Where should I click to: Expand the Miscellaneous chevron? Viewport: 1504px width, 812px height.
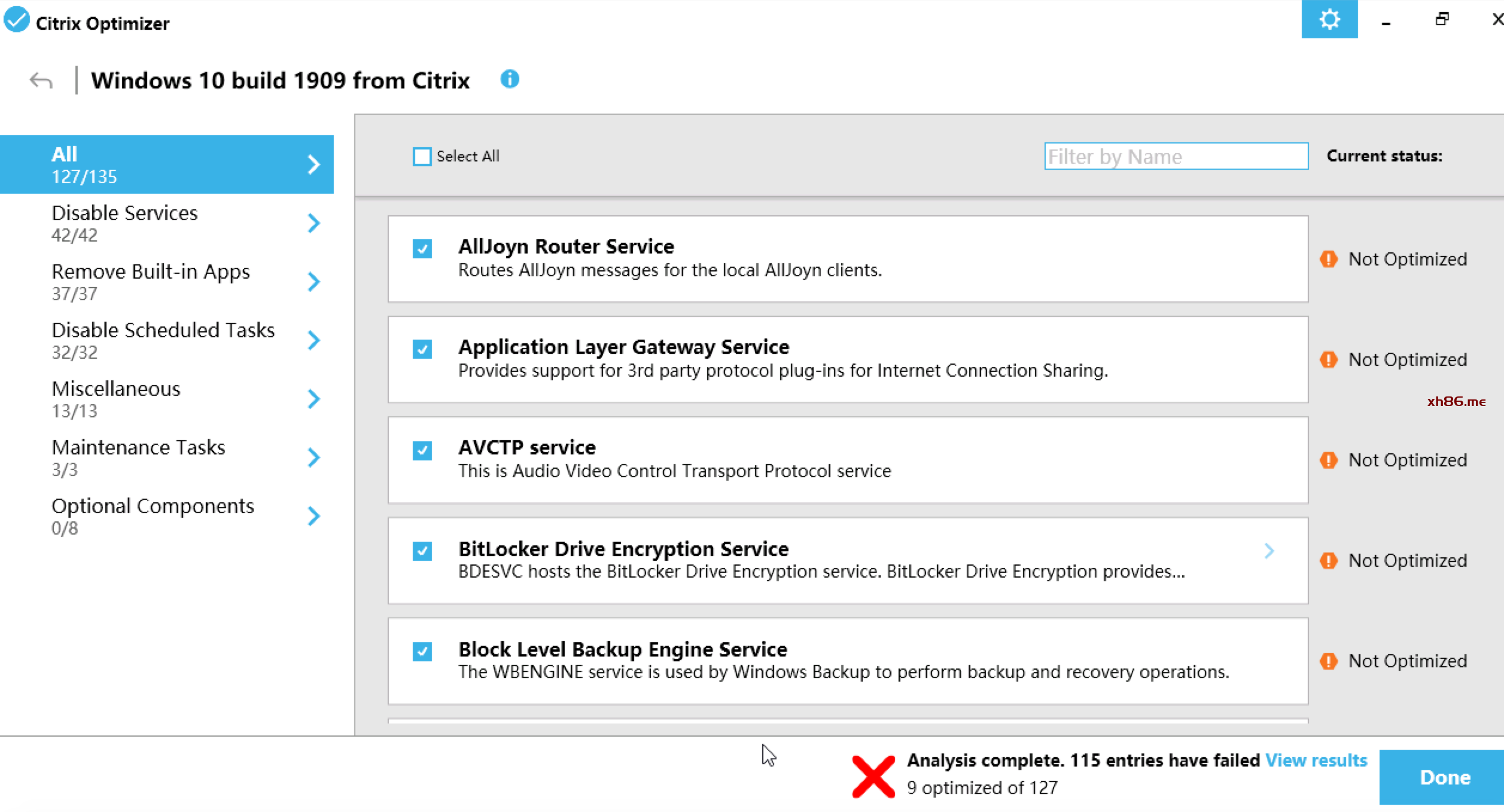(x=313, y=399)
